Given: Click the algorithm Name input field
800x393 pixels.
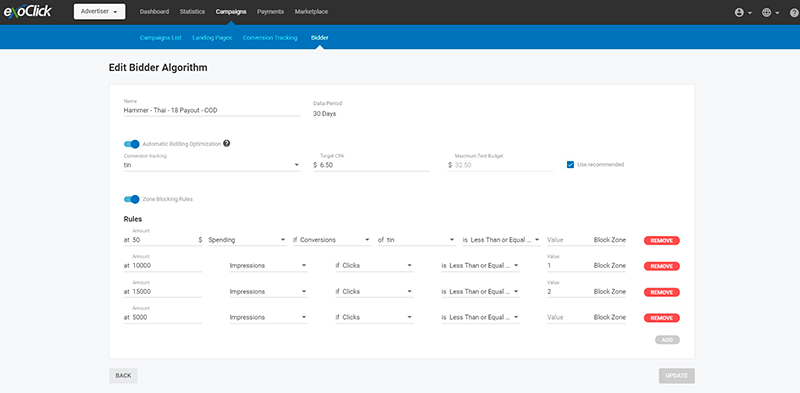Looking at the screenshot, I should coord(212,110).
